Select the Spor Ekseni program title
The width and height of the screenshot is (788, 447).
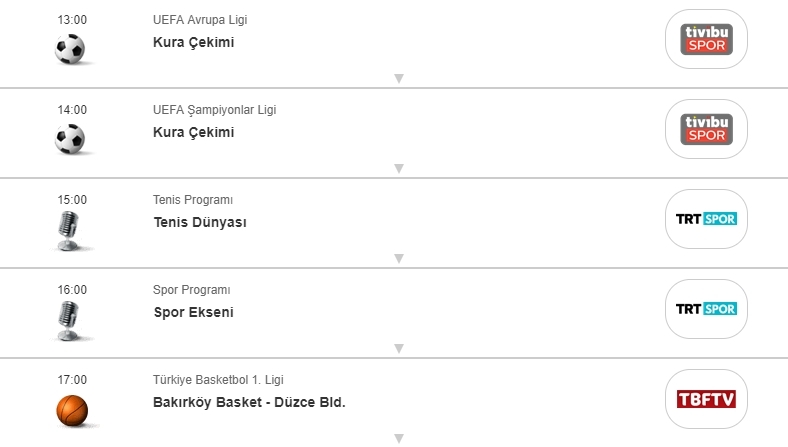click(x=194, y=312)
